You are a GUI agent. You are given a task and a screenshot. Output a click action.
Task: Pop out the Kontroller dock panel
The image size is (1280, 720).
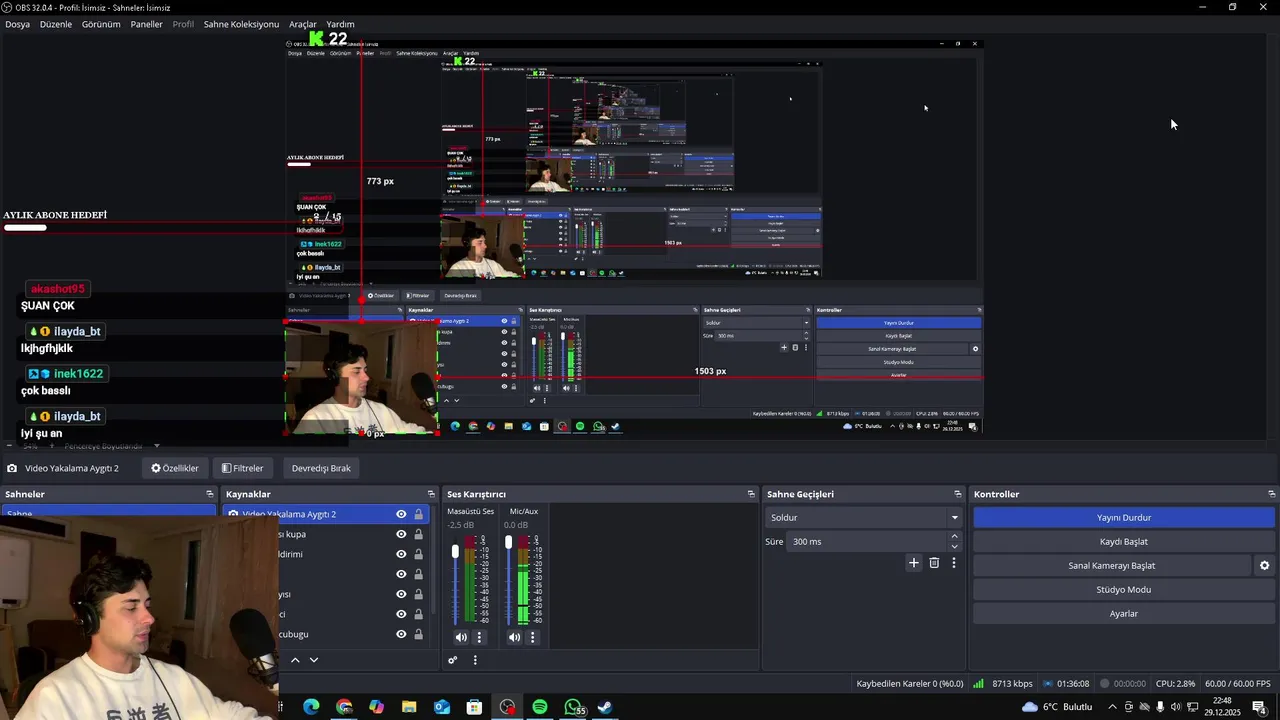point(1272,494)
